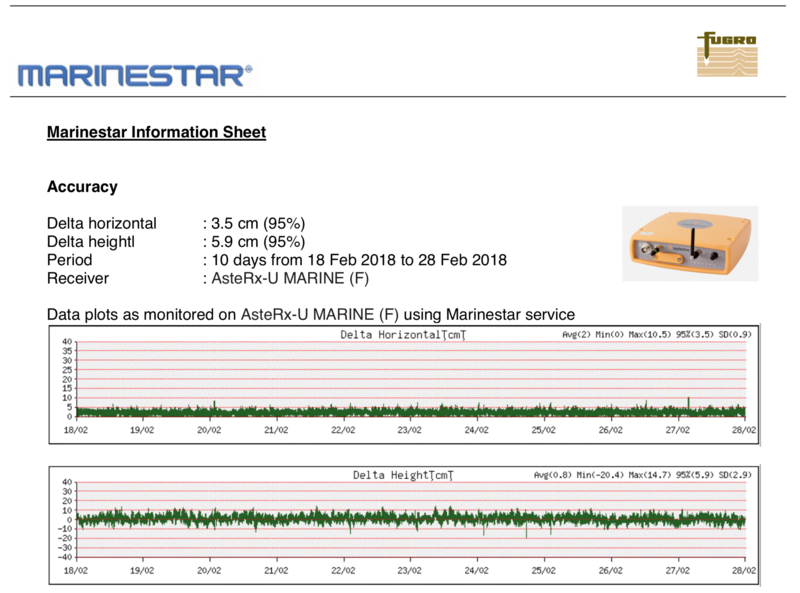Click the 28/02 label on height chart

coord(744,571)
